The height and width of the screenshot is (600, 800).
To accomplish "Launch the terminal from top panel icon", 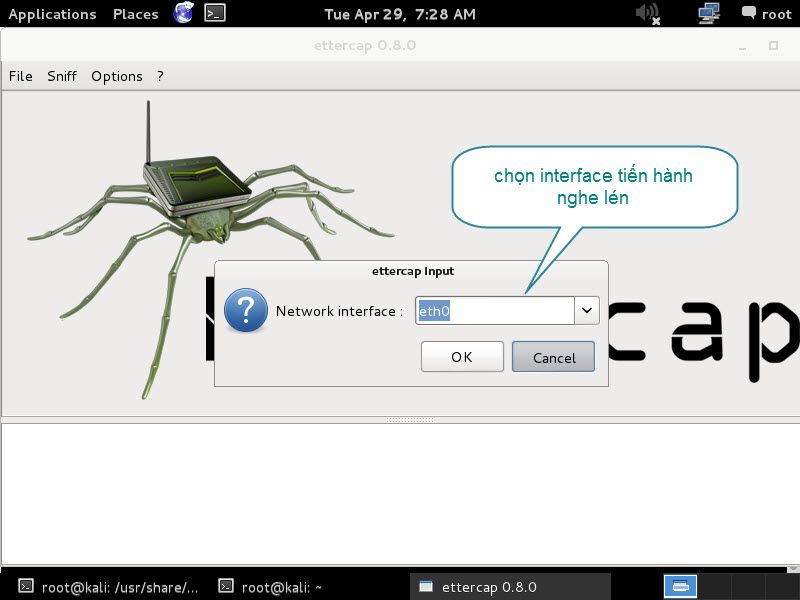I will coord(215,13).
